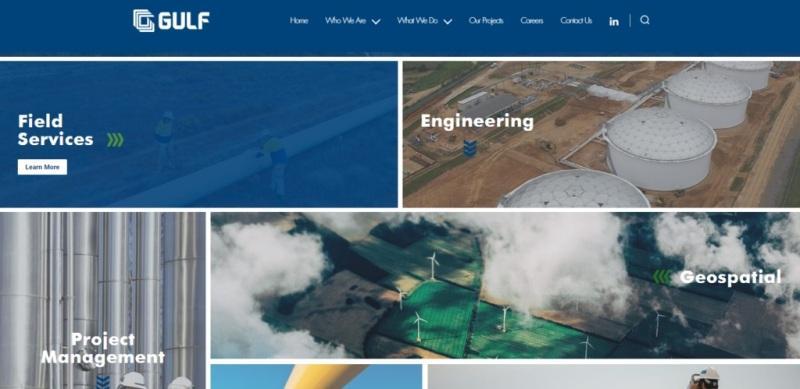
Task: Select the Engineering tile heading
Action: [477, 121]
